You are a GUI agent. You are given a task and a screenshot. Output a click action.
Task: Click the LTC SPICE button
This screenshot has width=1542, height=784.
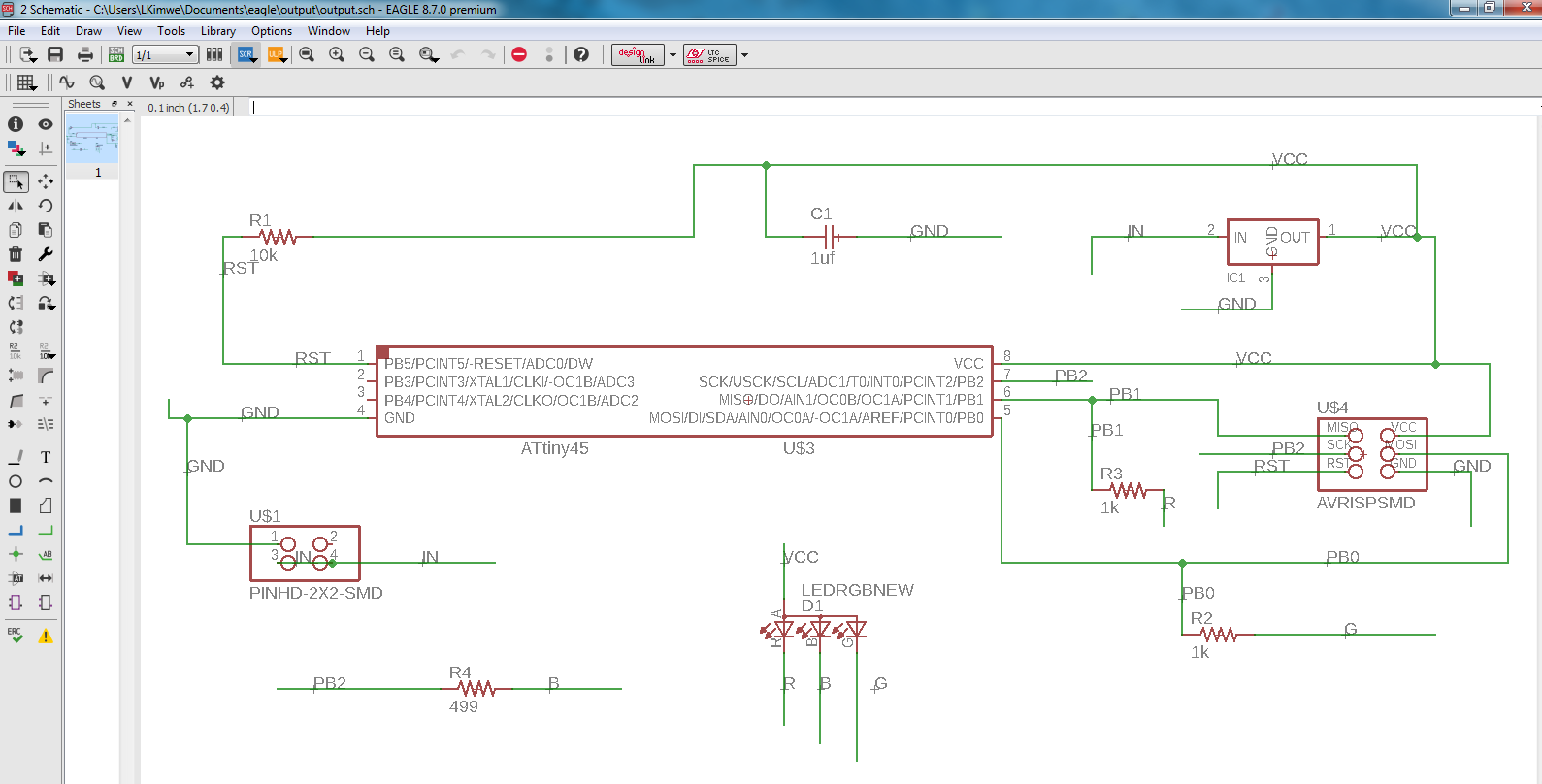coord(709,54)
